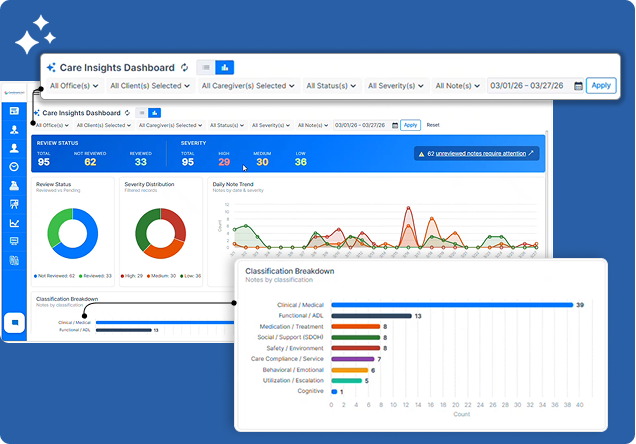Refresh the enlarged Care Insights Dashboard header

(x=185, y=68)
